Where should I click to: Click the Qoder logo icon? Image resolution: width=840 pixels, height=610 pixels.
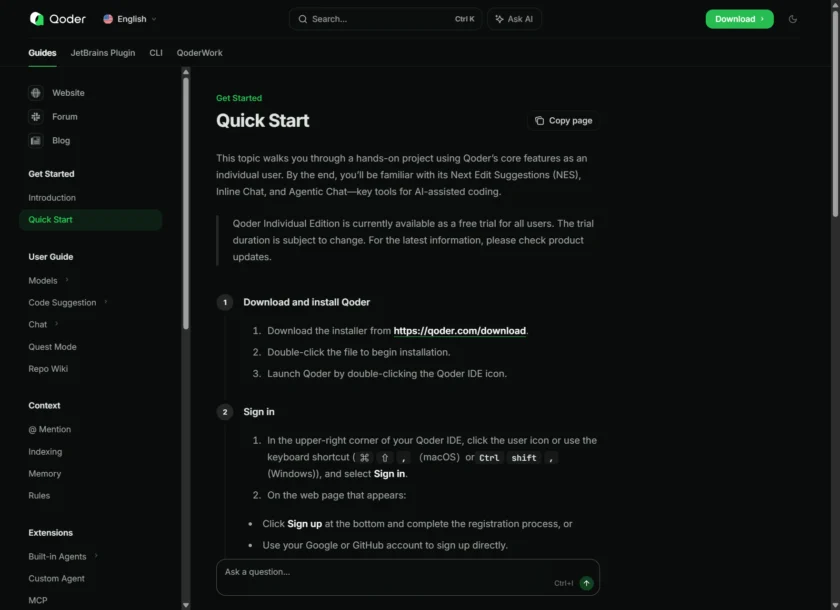click(37, 19)
